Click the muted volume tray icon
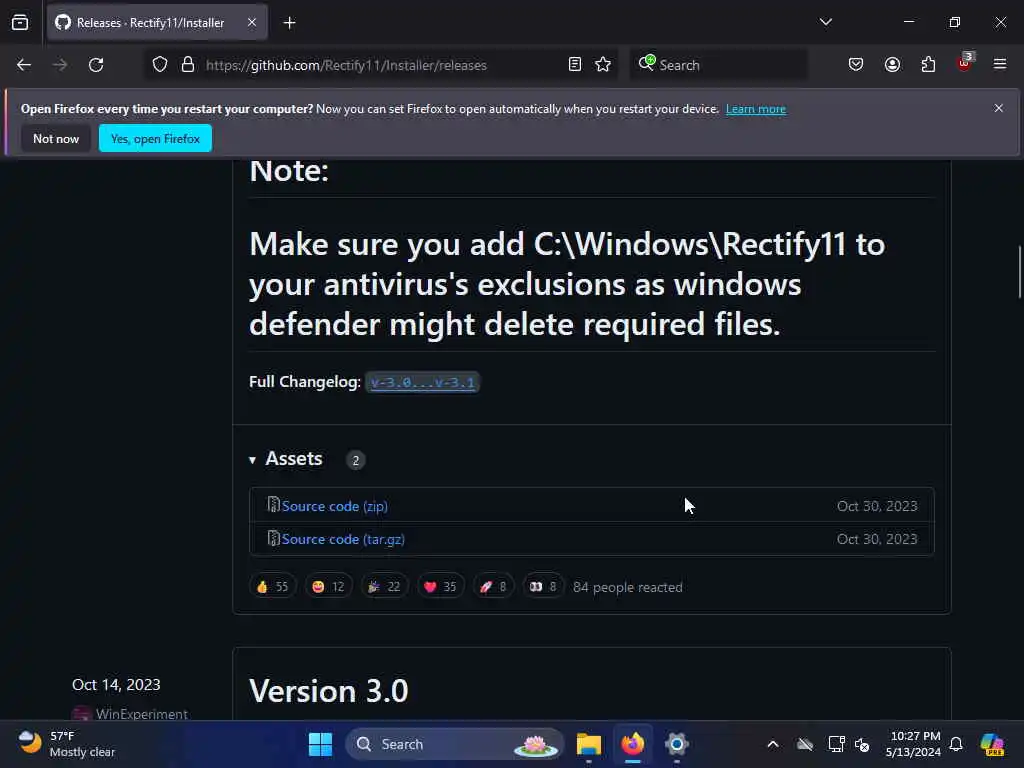 point(862,744)
